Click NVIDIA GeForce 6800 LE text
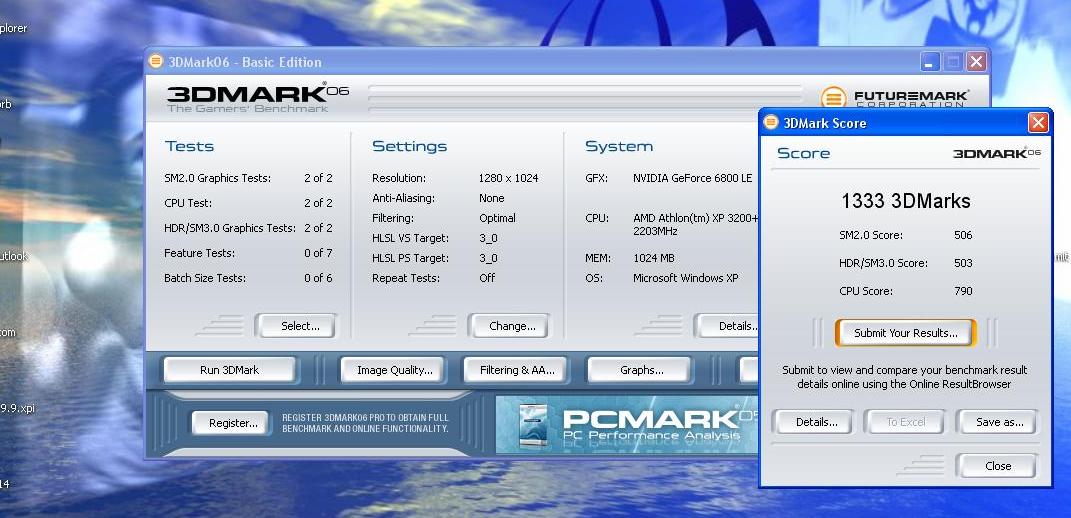This screenshot has width=1071, height=518. tap(693, 178)
